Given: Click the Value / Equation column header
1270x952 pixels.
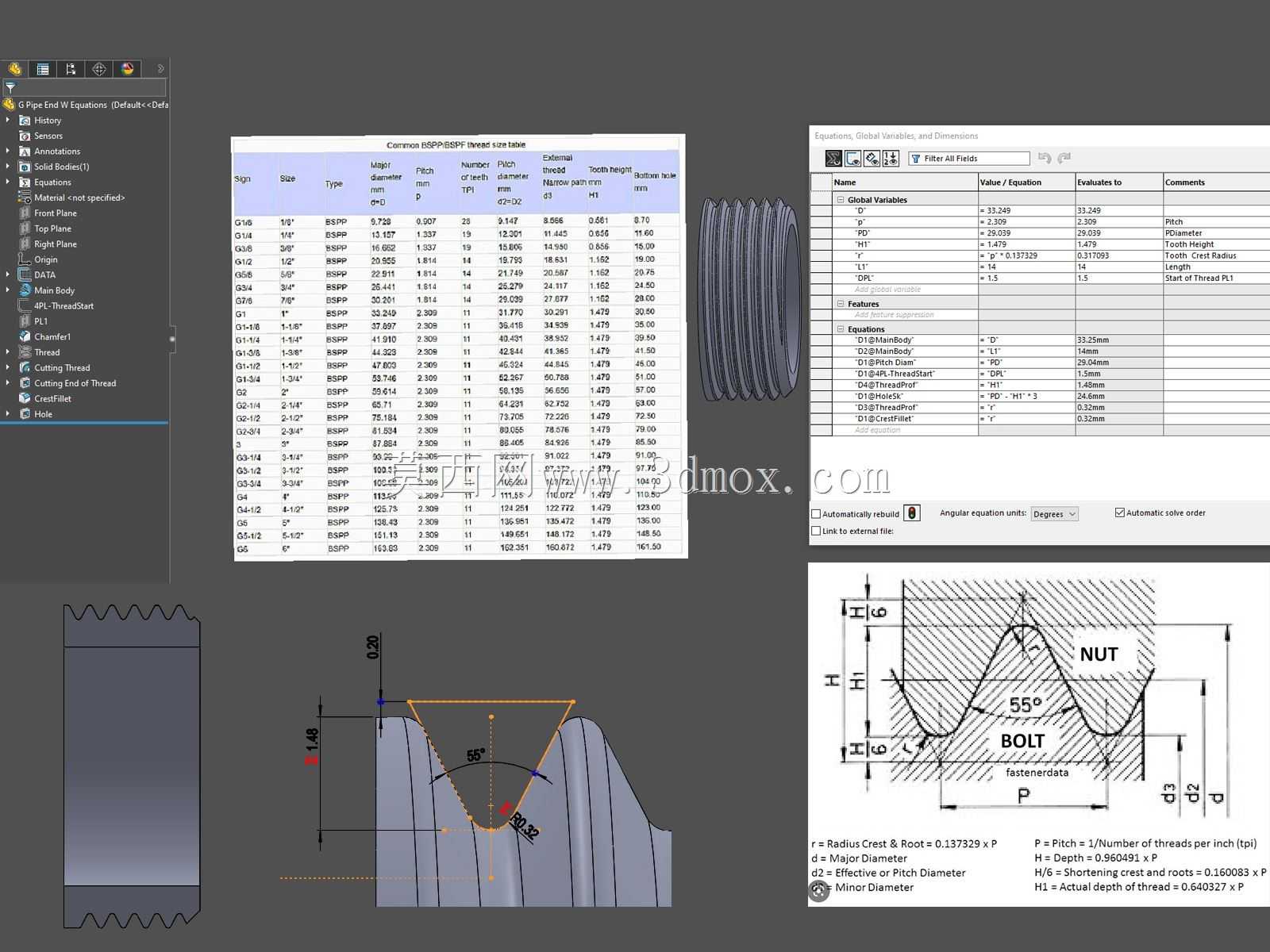Looking at the screenshot, I should (1026, 182).
